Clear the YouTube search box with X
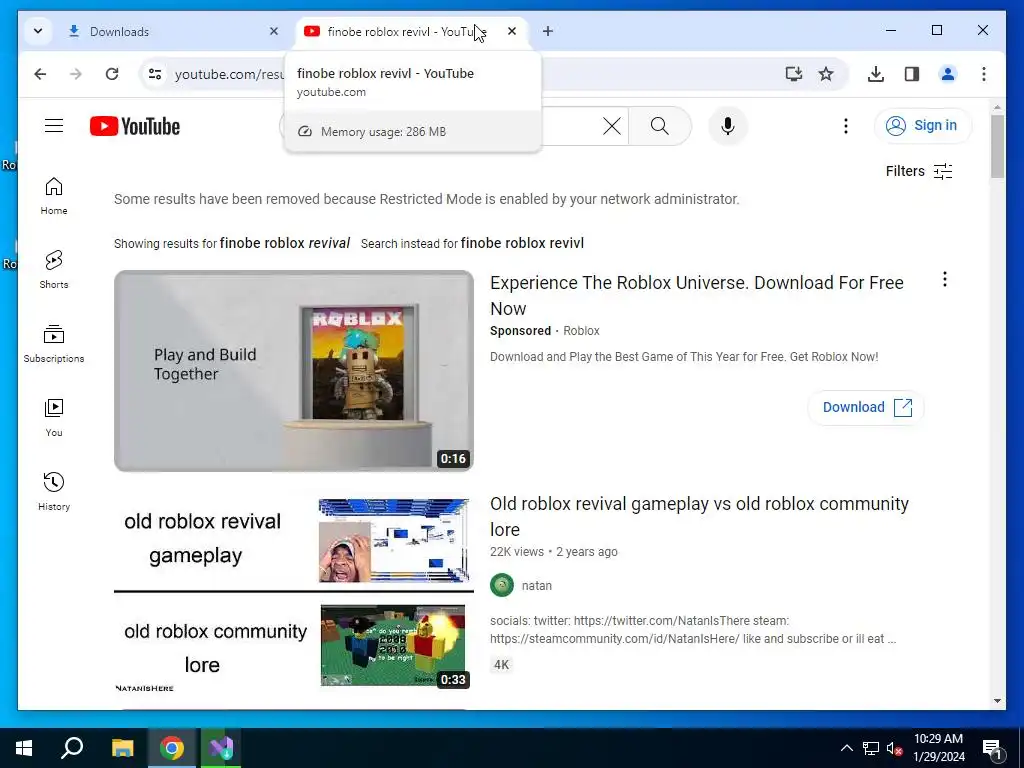This screenshot has height=768, width=1024. point(611,125)
